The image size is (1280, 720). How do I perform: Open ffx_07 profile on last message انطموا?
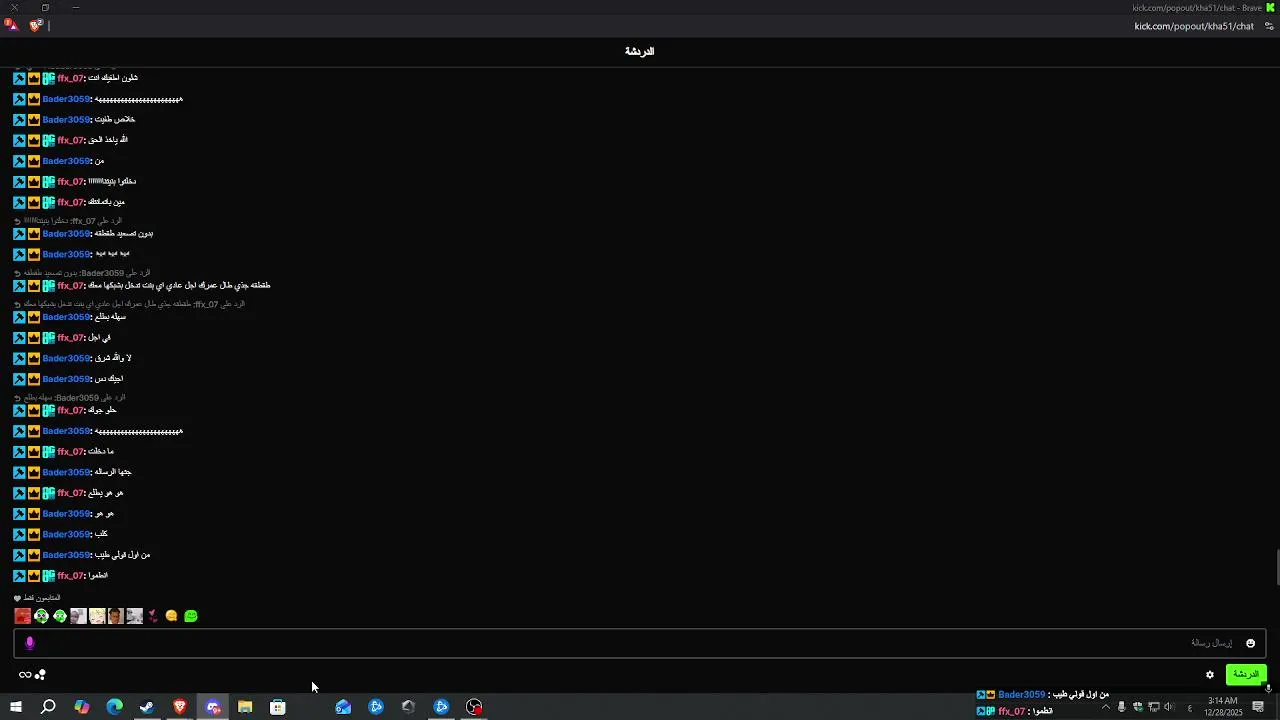coord(70,576)
